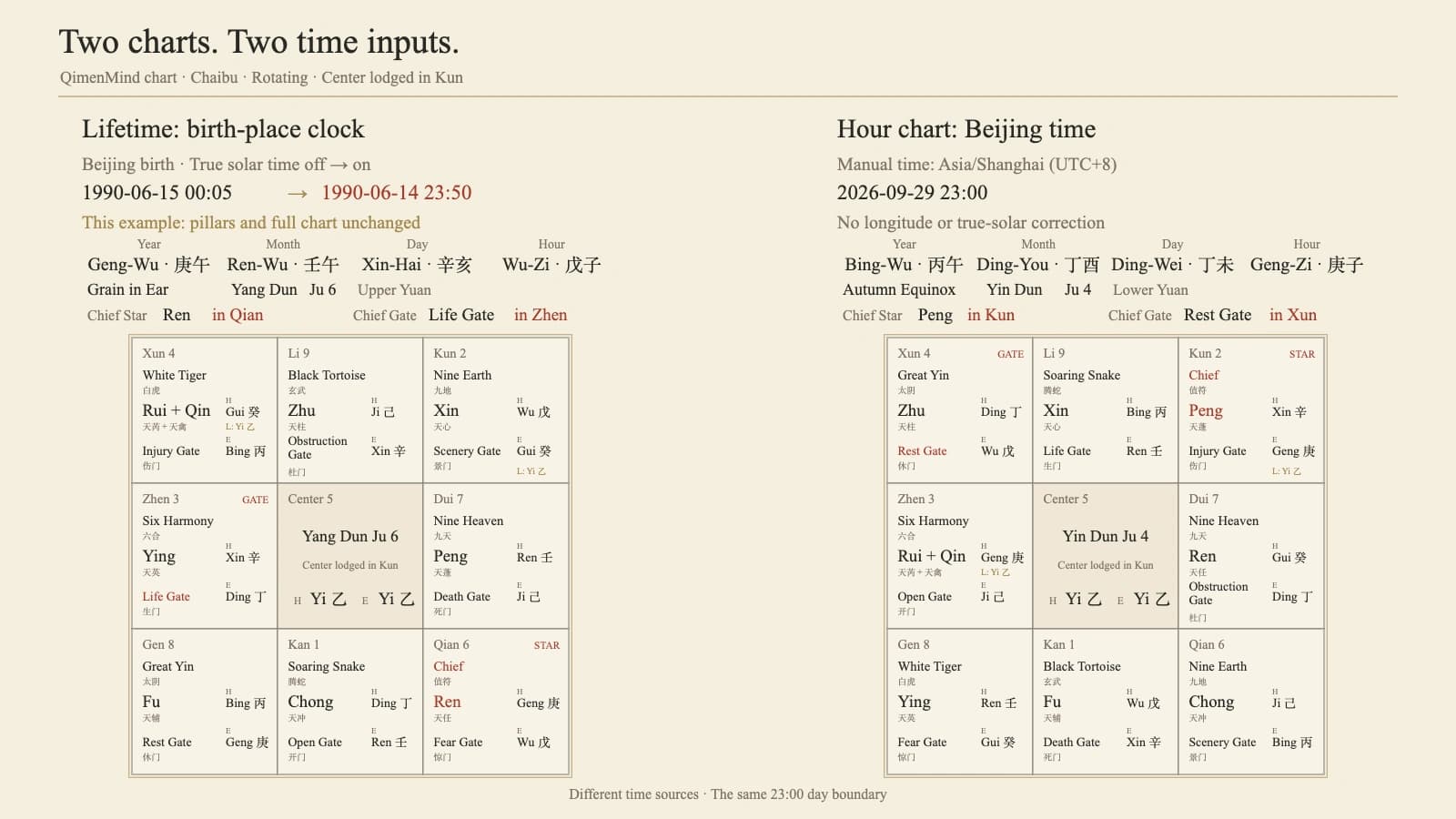Click the GATE badge in the hour chart's Xun 4 palace
Image resolution: width=1456 pixels, height=819 pixels.
pyautogui.click(x=1010, y=354)
